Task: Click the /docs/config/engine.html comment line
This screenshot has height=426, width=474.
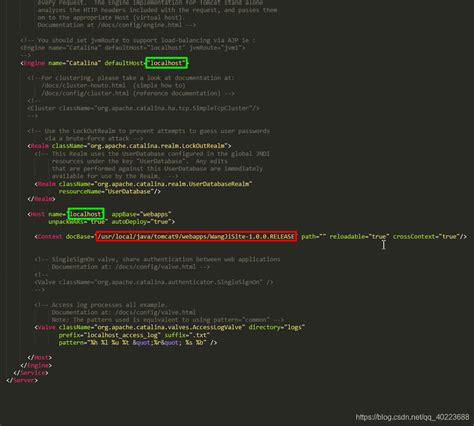Action: 117,25
